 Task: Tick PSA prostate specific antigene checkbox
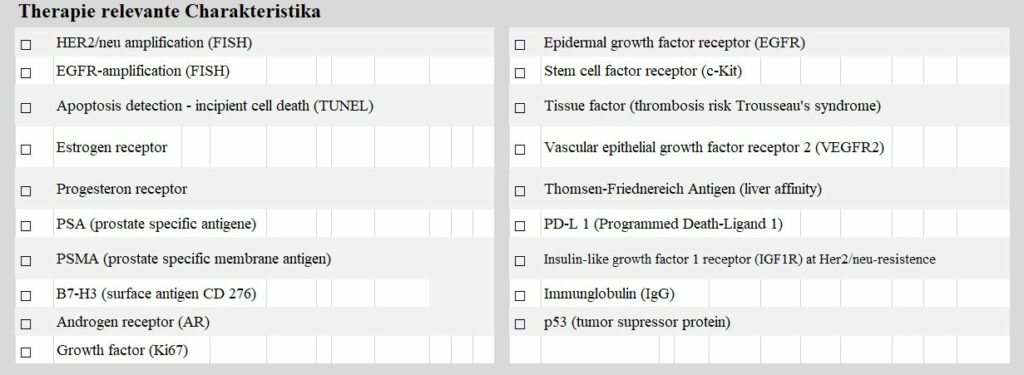(25, 226)
